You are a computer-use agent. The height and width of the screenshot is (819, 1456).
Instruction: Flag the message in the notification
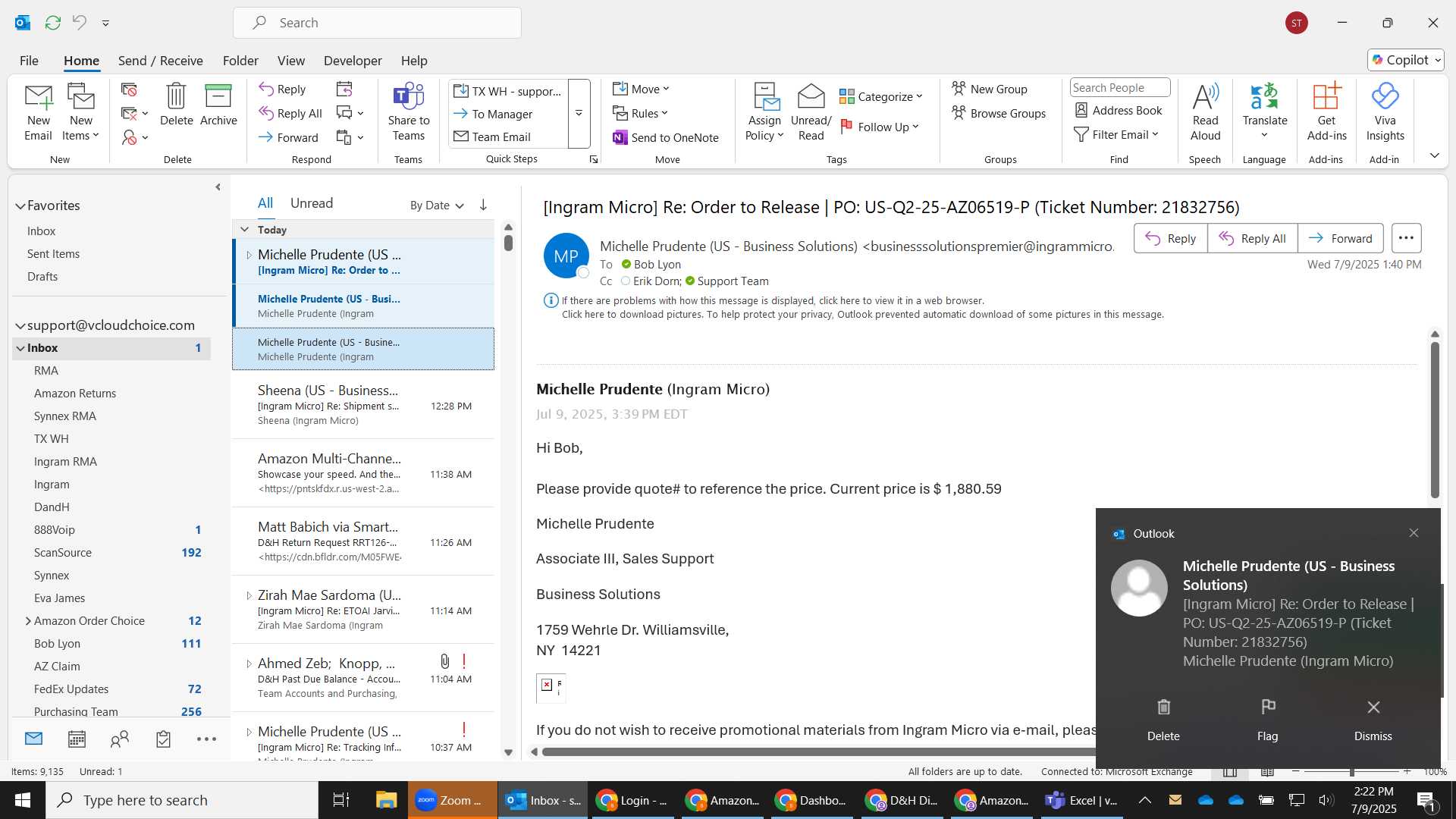coord(1267,719)
